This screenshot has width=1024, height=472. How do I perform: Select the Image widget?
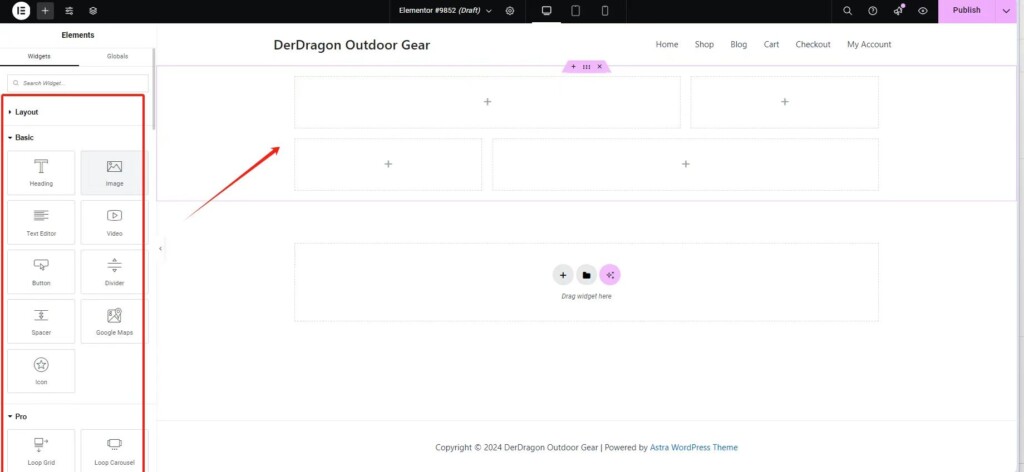114,173
